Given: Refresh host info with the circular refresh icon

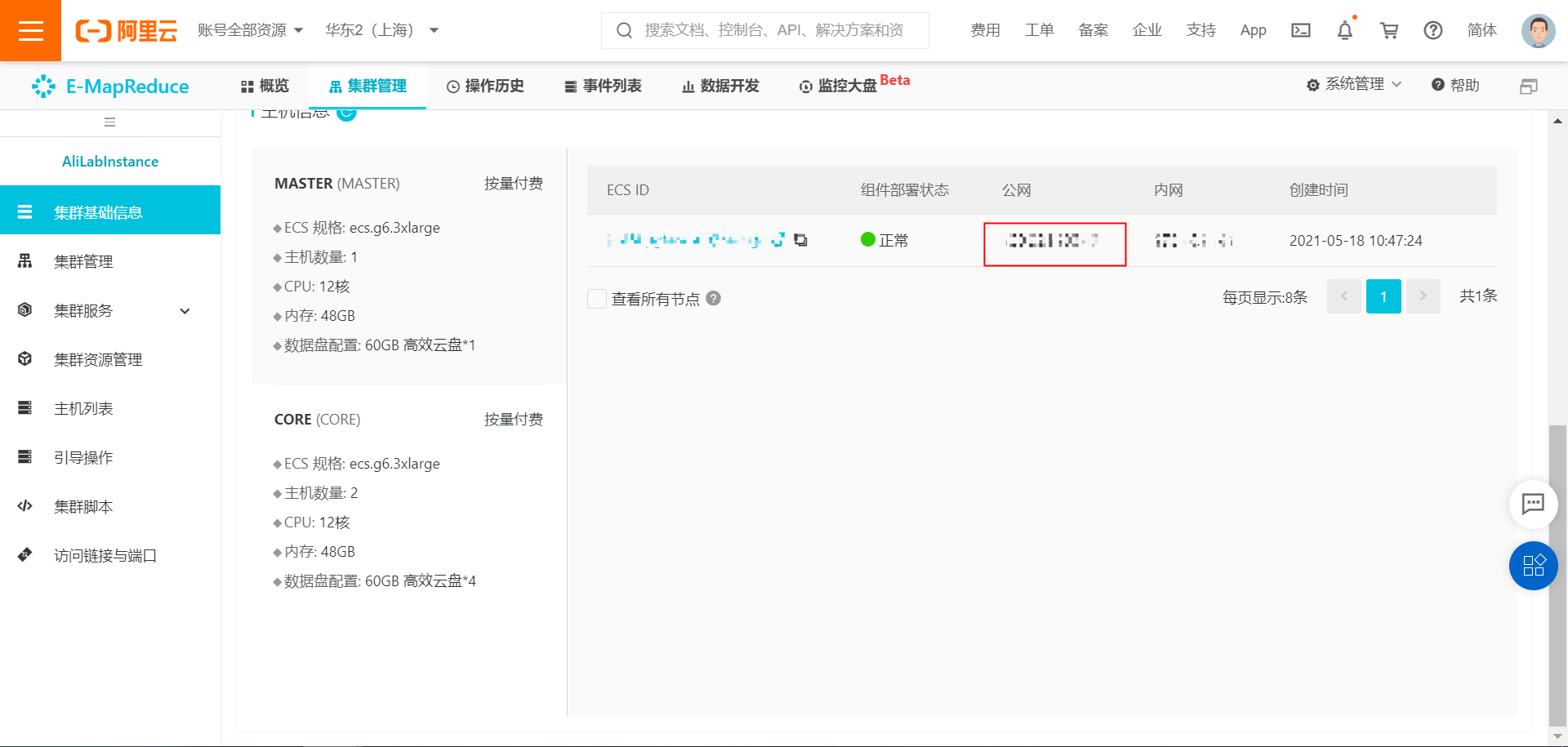Looking at the screenshot, I should click(x=346, y=113).
